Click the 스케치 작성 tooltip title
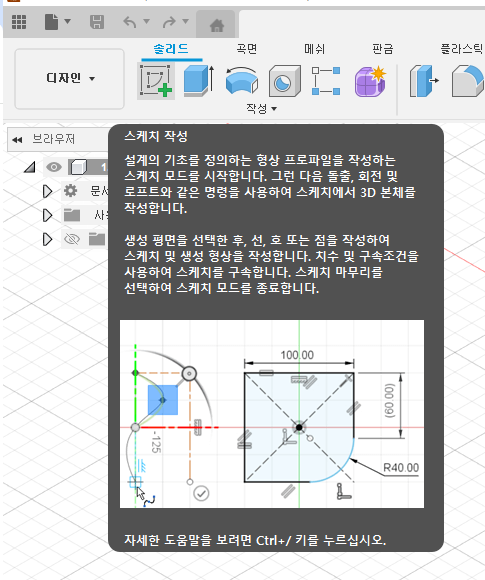The height and width of the screenshot is (580, 485). (x=156, y=136)
